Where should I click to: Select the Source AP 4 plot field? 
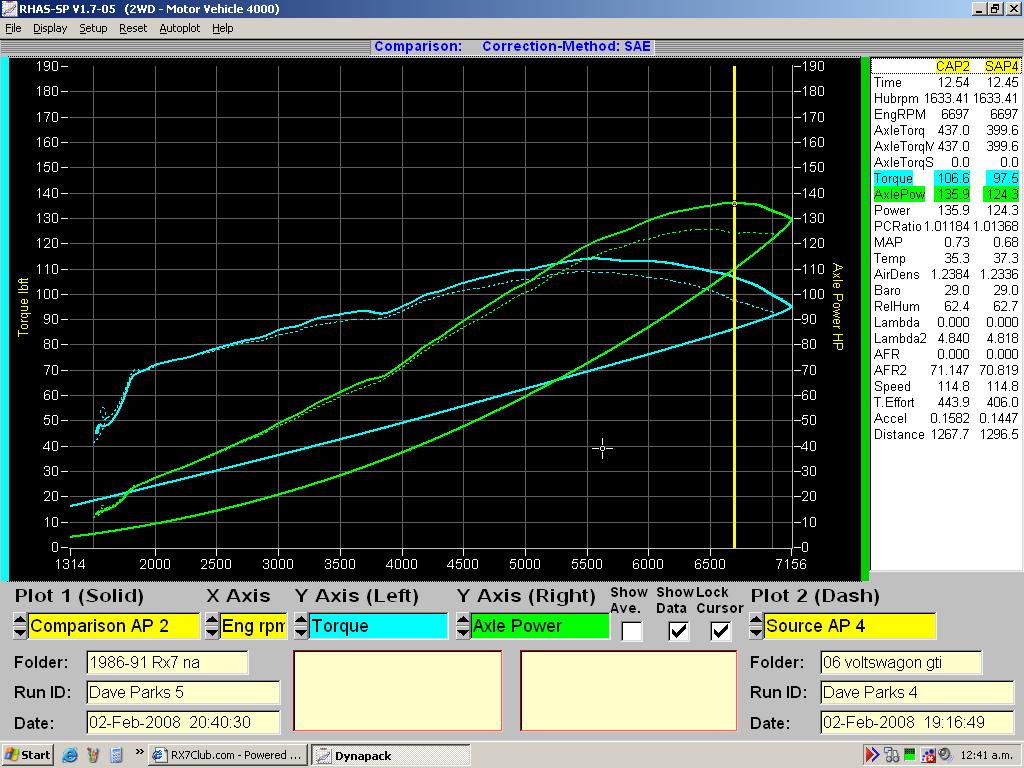tap(850, 626)
